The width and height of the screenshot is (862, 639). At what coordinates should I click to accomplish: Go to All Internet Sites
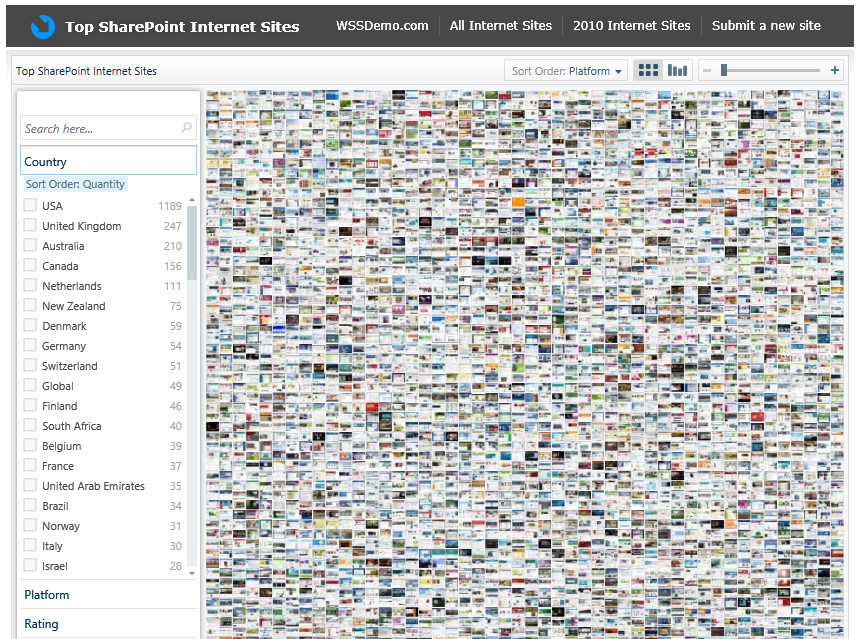501,26
